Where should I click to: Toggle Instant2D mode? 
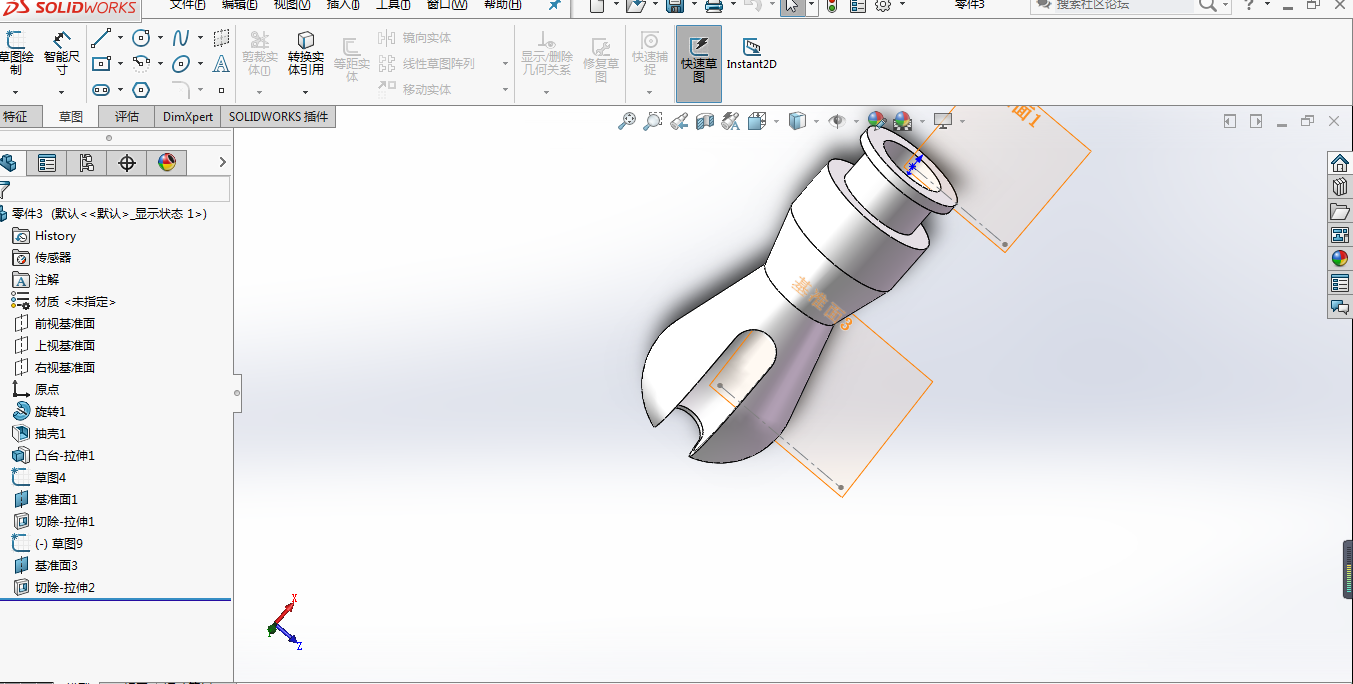[x=751, y=53]
